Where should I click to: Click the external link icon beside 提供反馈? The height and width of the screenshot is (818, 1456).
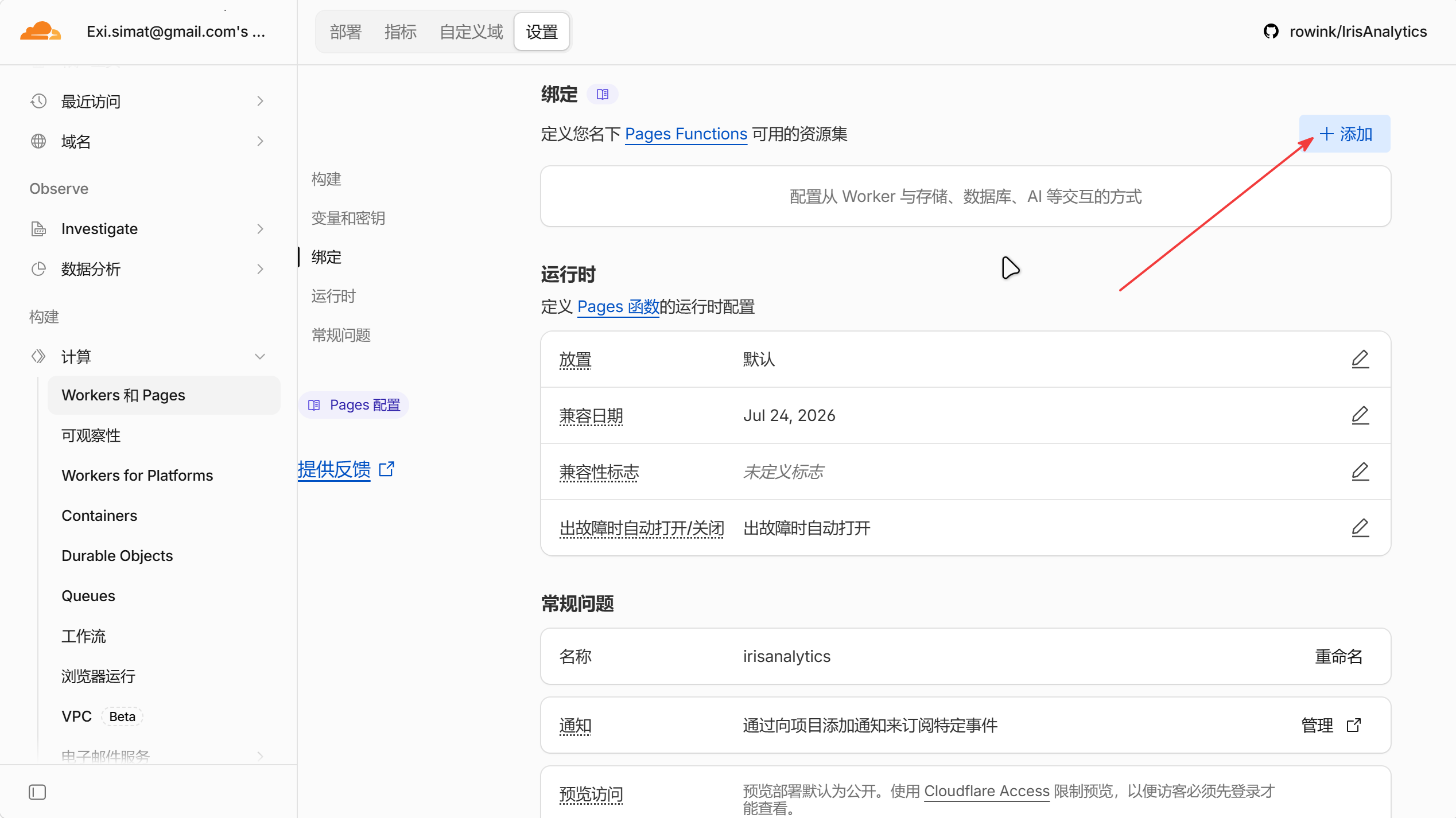tap(387, 469)
